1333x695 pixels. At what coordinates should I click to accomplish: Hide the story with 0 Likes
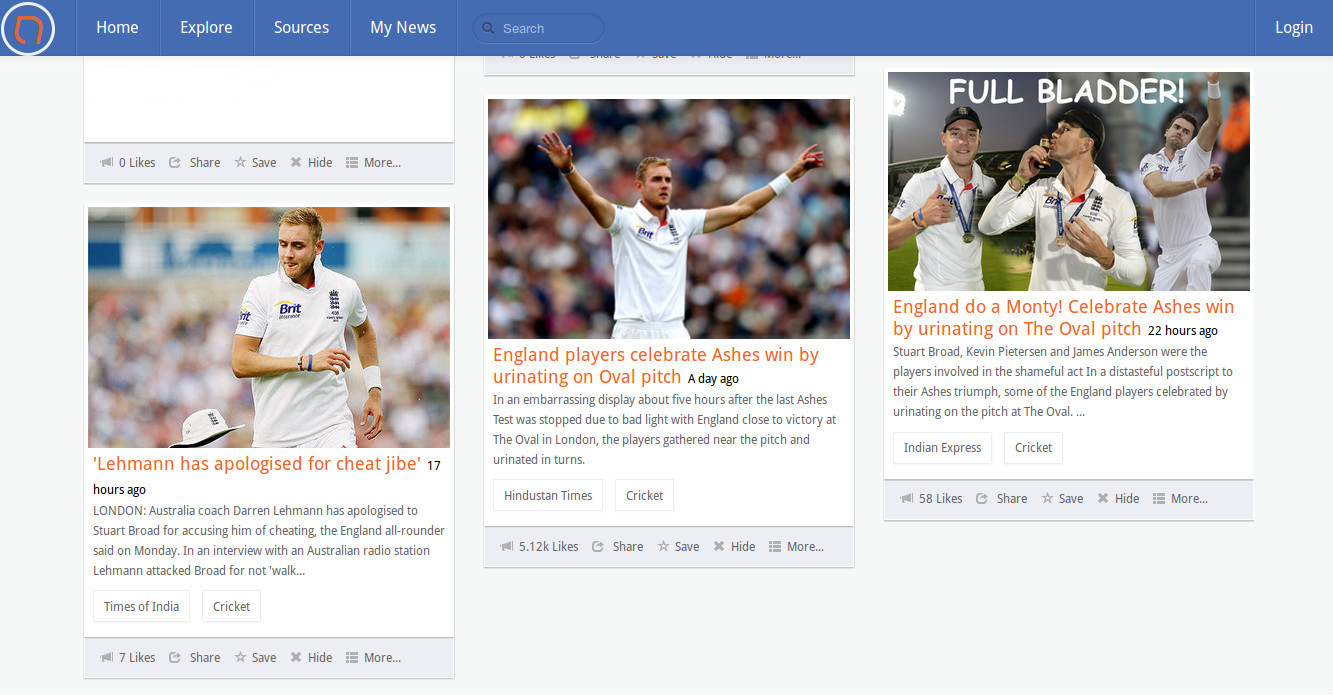tap(311, 163)
